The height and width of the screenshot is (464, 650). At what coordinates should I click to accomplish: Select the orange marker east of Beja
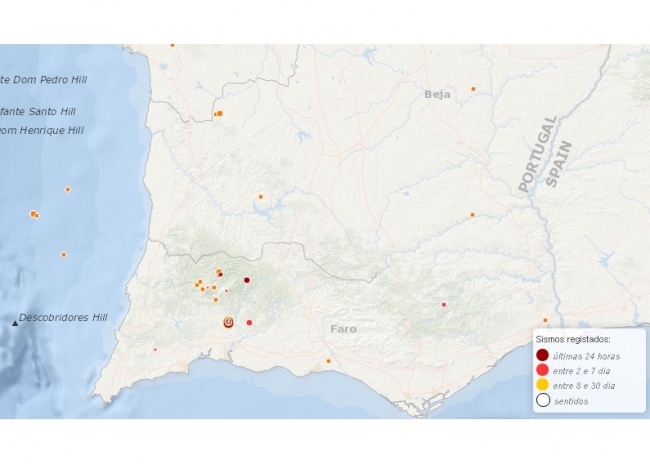pos(473,89)
